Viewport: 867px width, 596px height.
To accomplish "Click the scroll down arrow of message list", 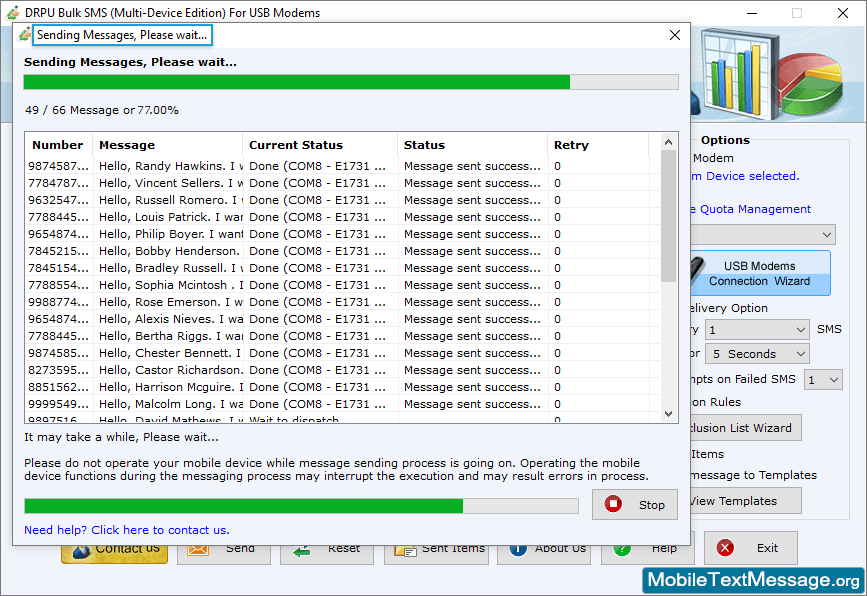I will (668, 414).
